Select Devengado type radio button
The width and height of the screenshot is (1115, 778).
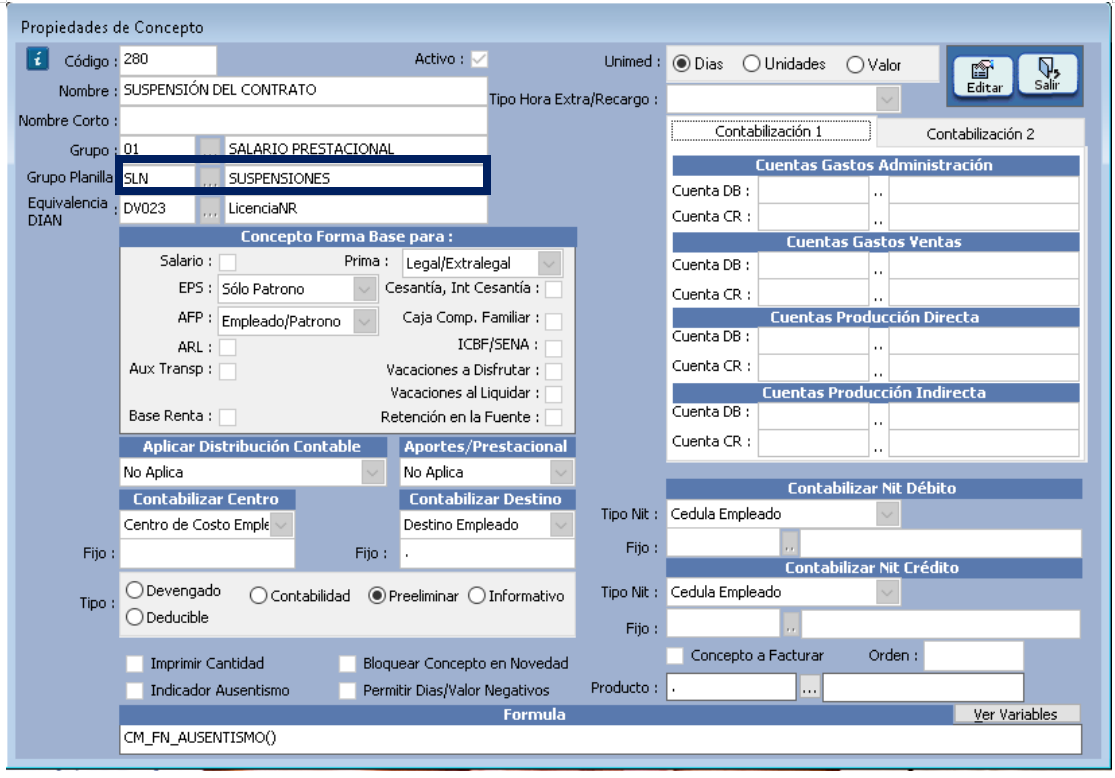pyautogui.click(x=134, y=590)
